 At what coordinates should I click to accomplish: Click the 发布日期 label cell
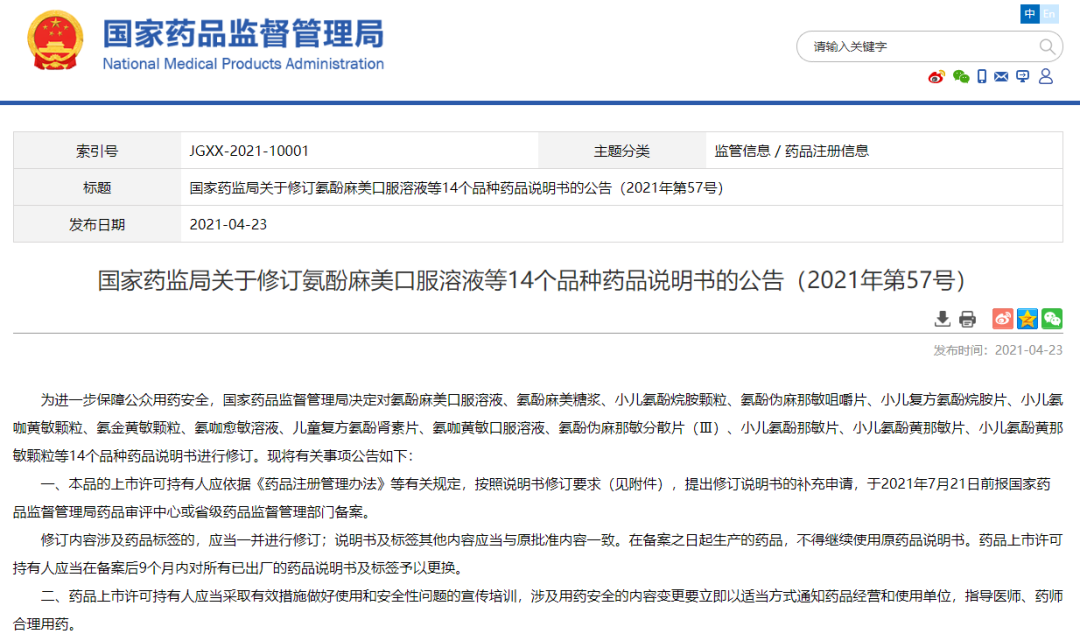(x=97, y=224)
